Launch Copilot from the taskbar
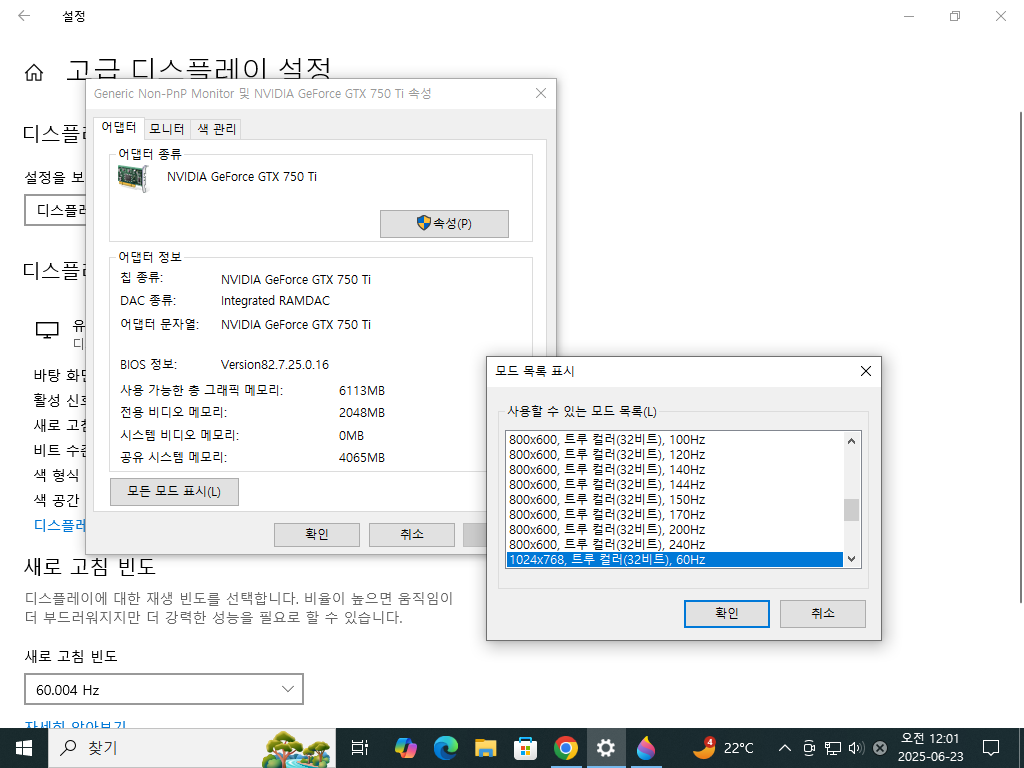The height and width of the screenshot is (768, 1024). 406,748
